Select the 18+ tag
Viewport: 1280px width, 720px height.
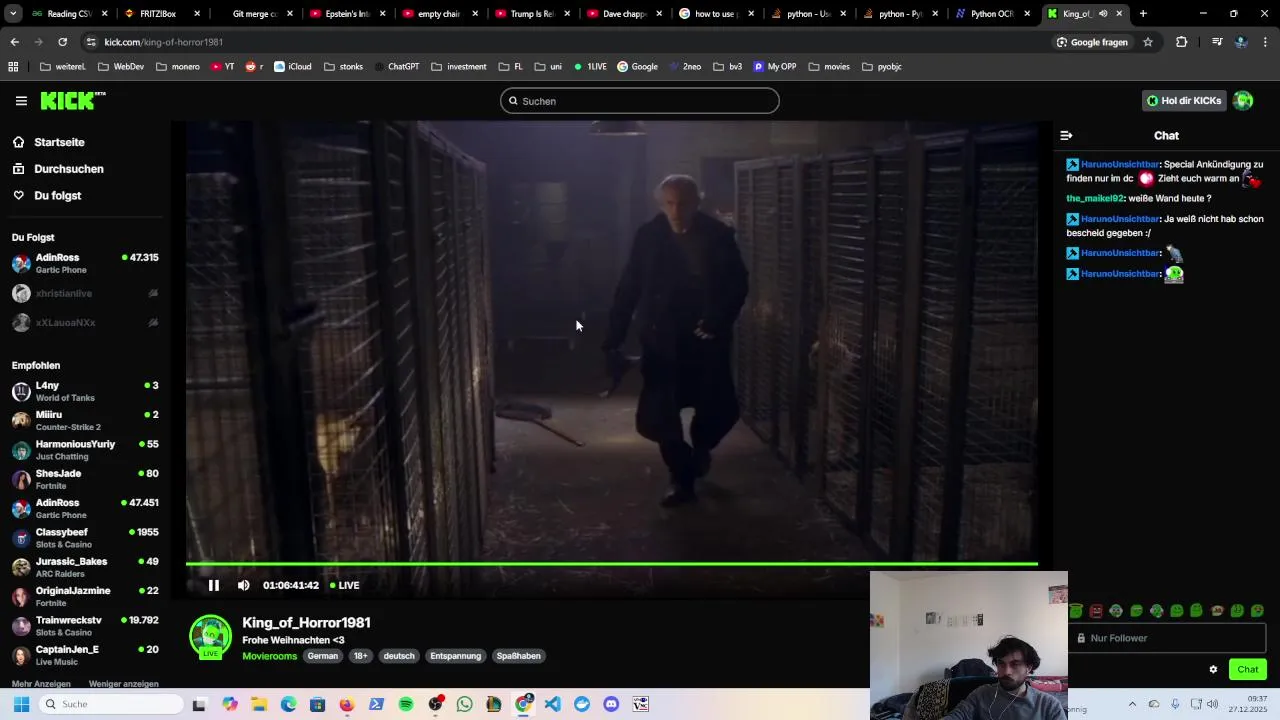[x=360, y=656]
